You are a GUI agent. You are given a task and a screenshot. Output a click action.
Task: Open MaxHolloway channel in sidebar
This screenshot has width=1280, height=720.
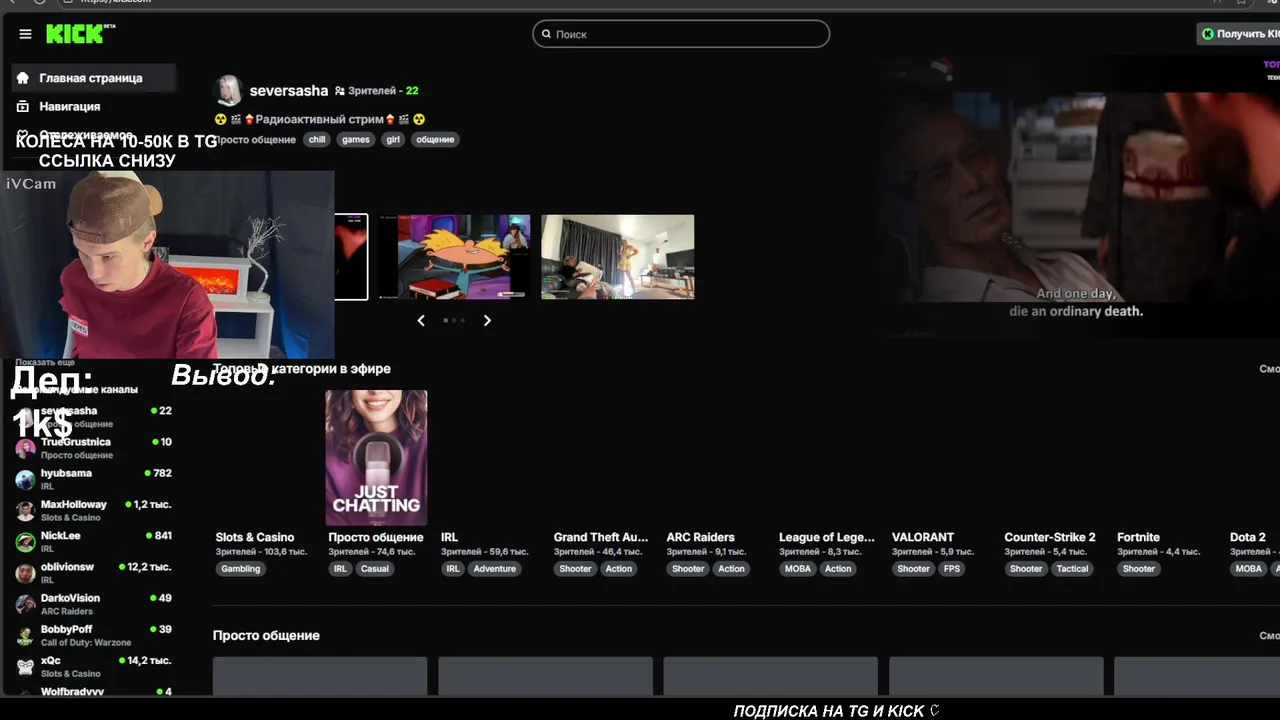coord(94,510)
